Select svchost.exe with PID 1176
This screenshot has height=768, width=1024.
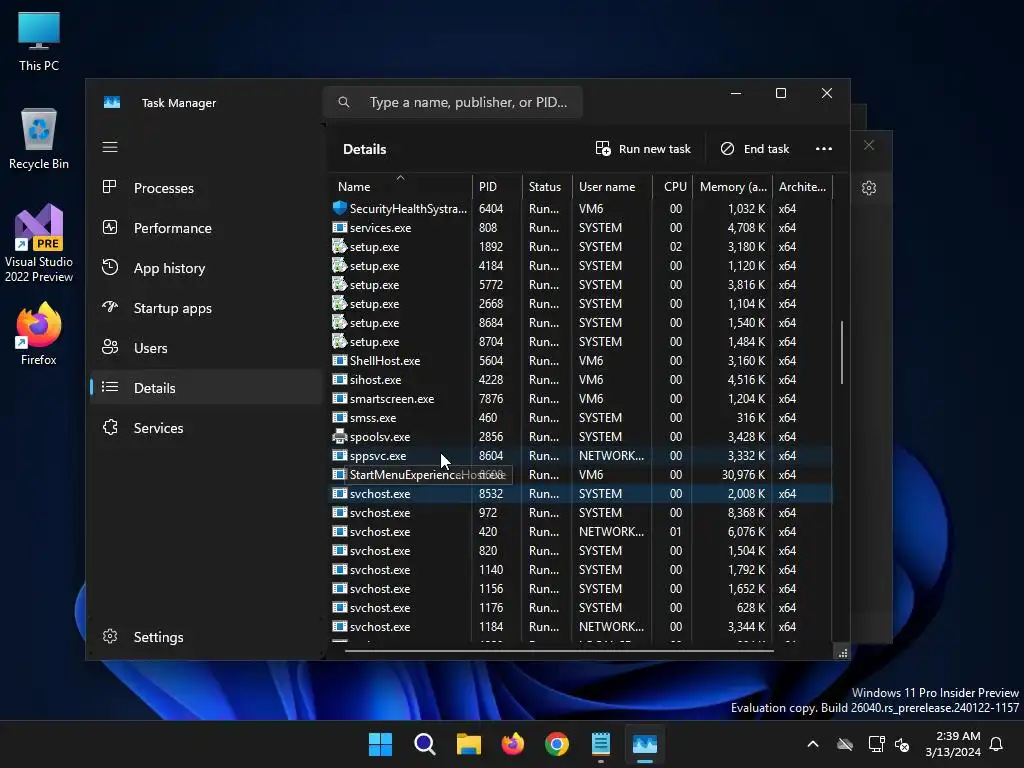click(580, 607)
